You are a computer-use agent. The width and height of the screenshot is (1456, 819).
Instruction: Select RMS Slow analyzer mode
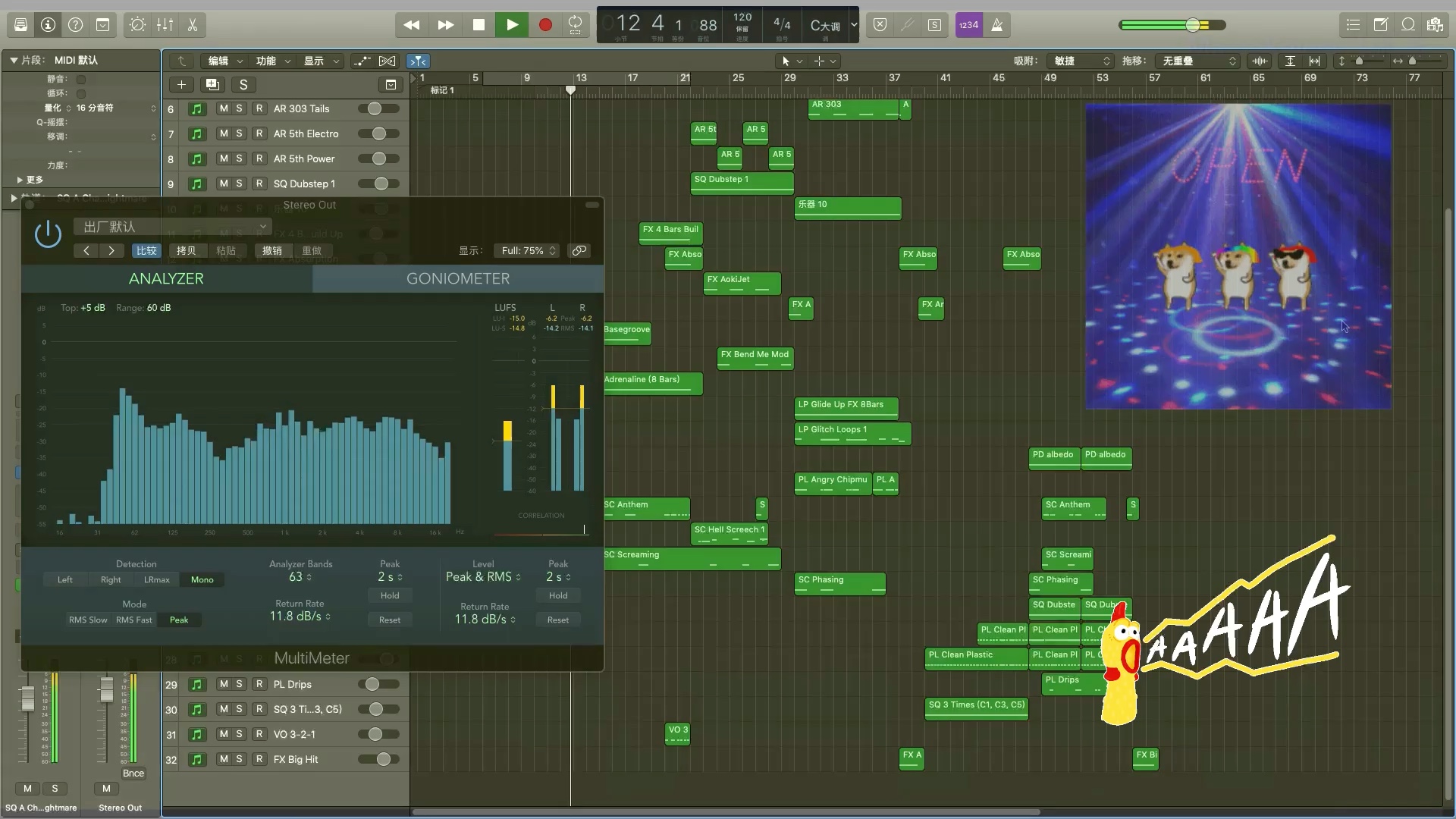pos(88,620)
